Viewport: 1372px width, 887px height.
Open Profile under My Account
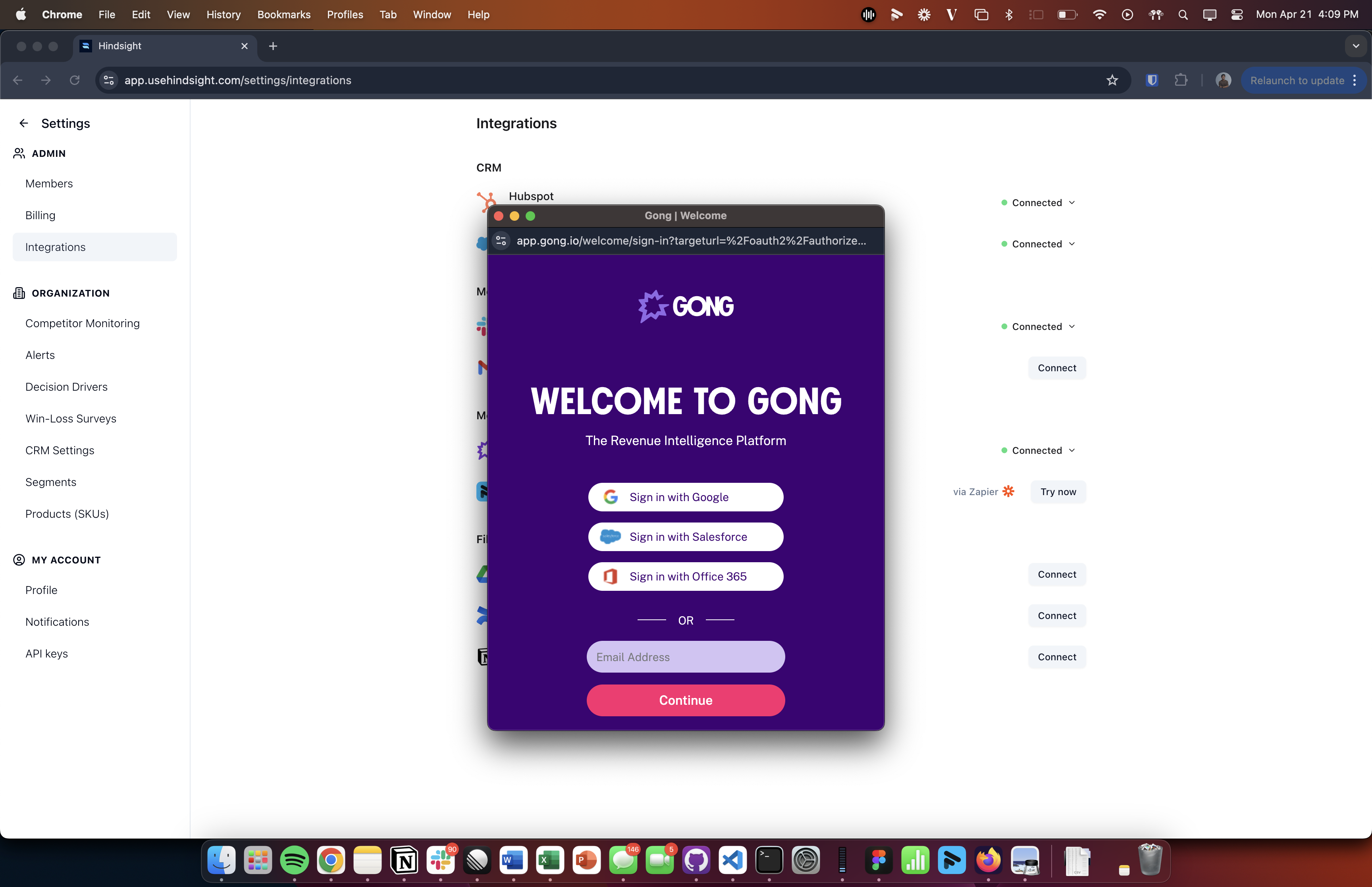(41, 590)
